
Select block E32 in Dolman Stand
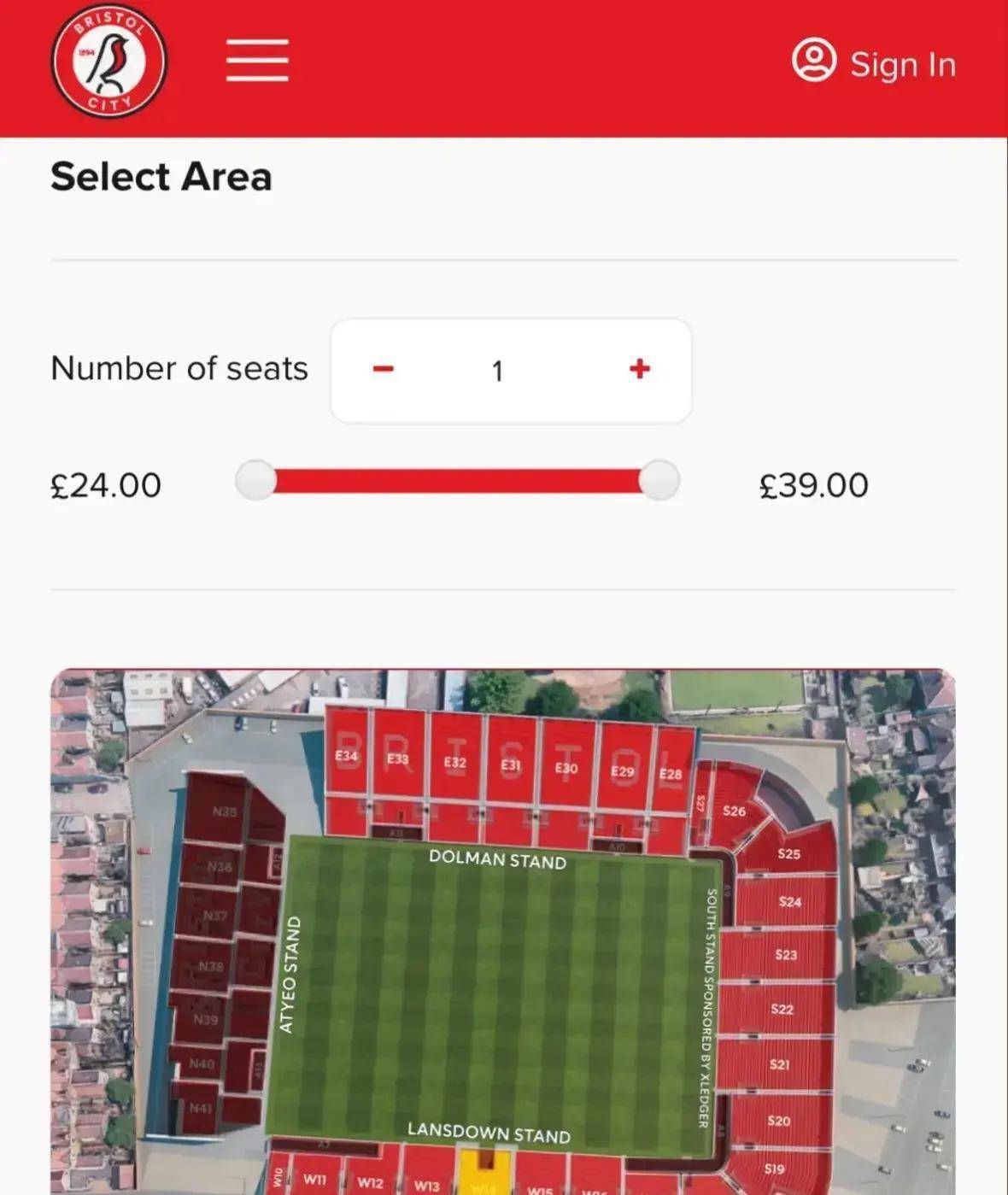[x=455, y=763]
